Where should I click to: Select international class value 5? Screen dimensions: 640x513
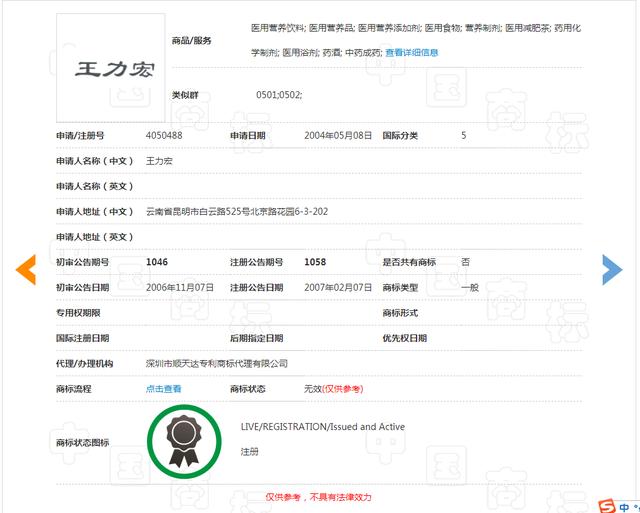point(464,135)
